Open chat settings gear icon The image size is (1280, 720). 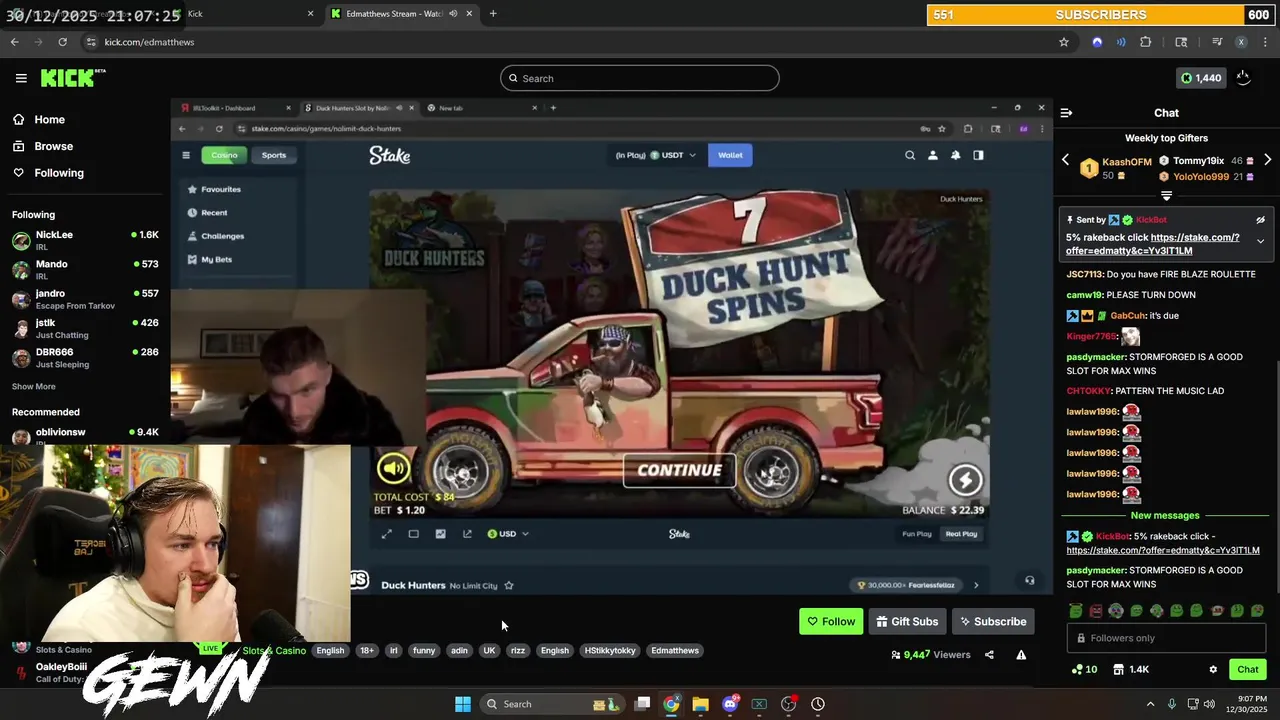click(x=1213, y=669)
